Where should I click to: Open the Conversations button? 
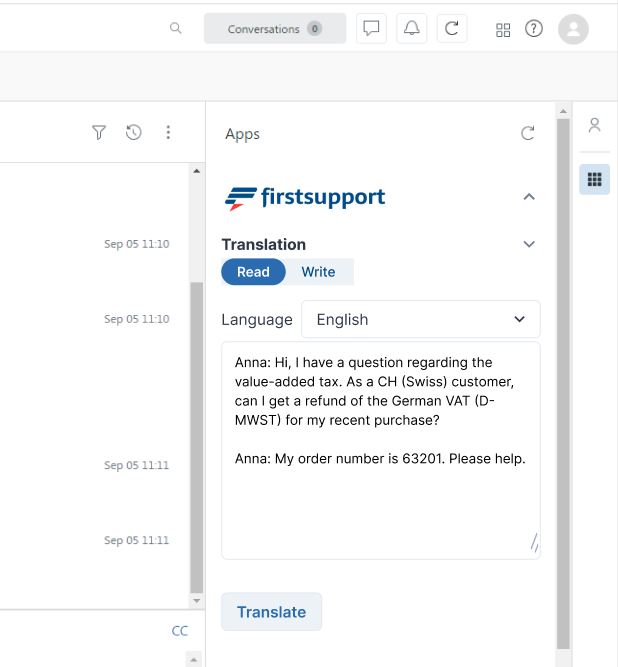coord(275,29)
